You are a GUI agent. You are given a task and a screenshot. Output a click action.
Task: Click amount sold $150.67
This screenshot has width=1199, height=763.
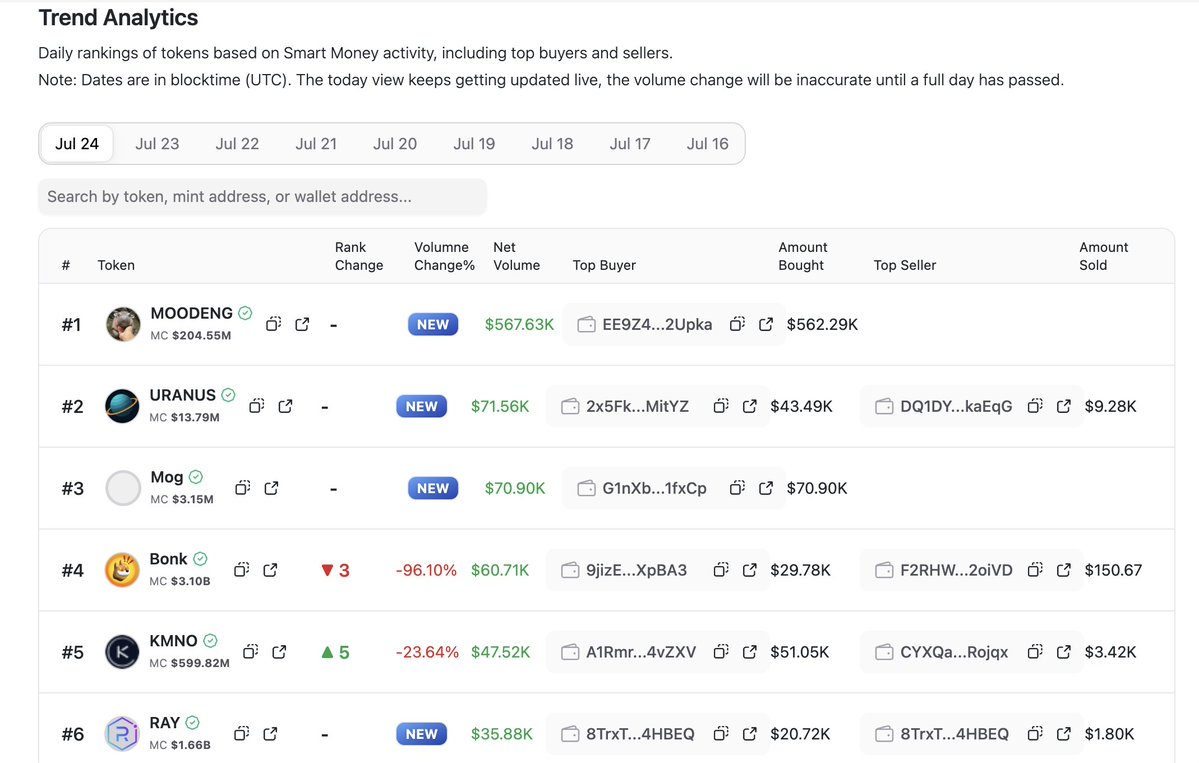click(x=1113, y=570)
